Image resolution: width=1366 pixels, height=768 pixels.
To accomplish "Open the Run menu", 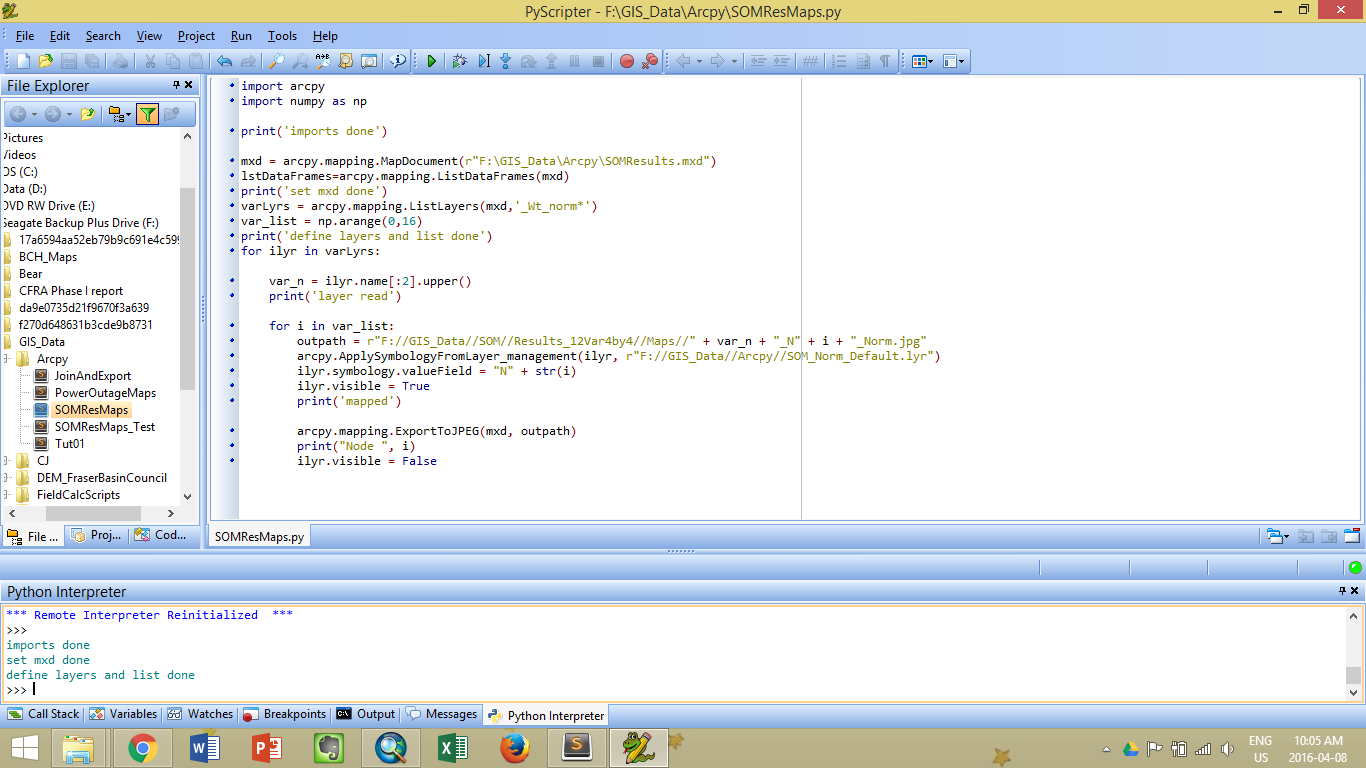I will pos(241,35).
